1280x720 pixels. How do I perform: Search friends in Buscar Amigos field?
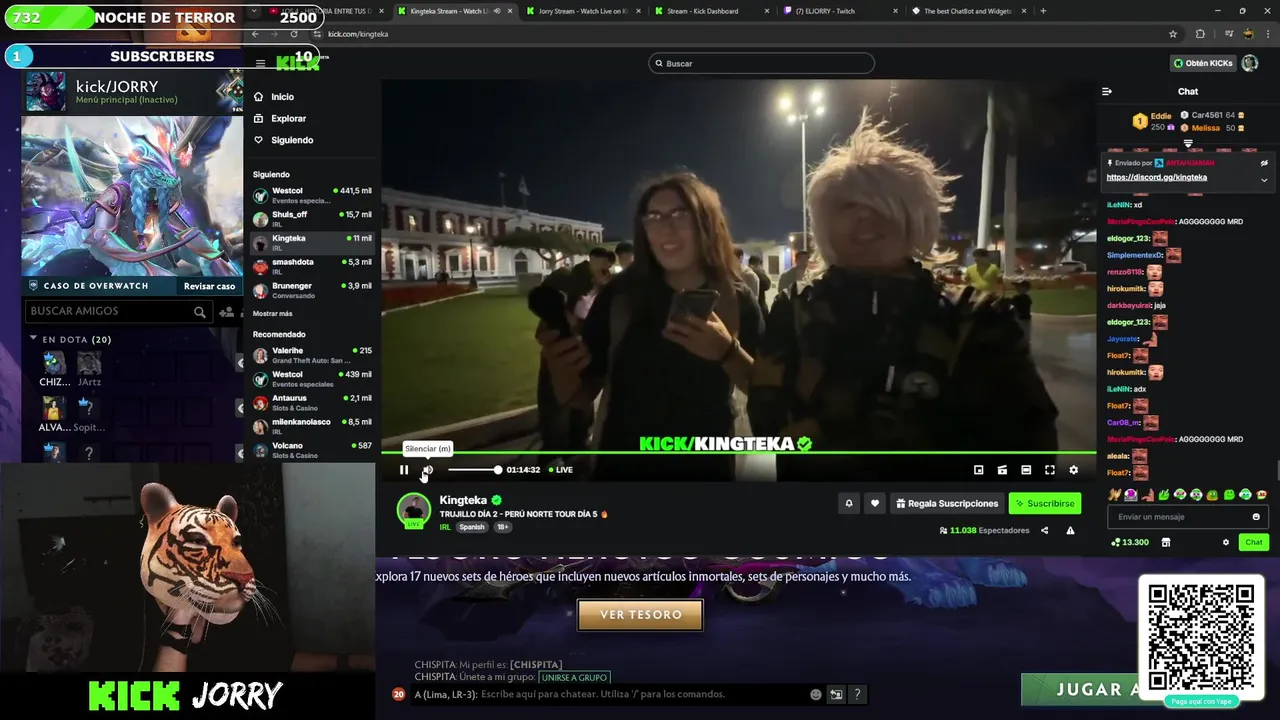point(117,311)
